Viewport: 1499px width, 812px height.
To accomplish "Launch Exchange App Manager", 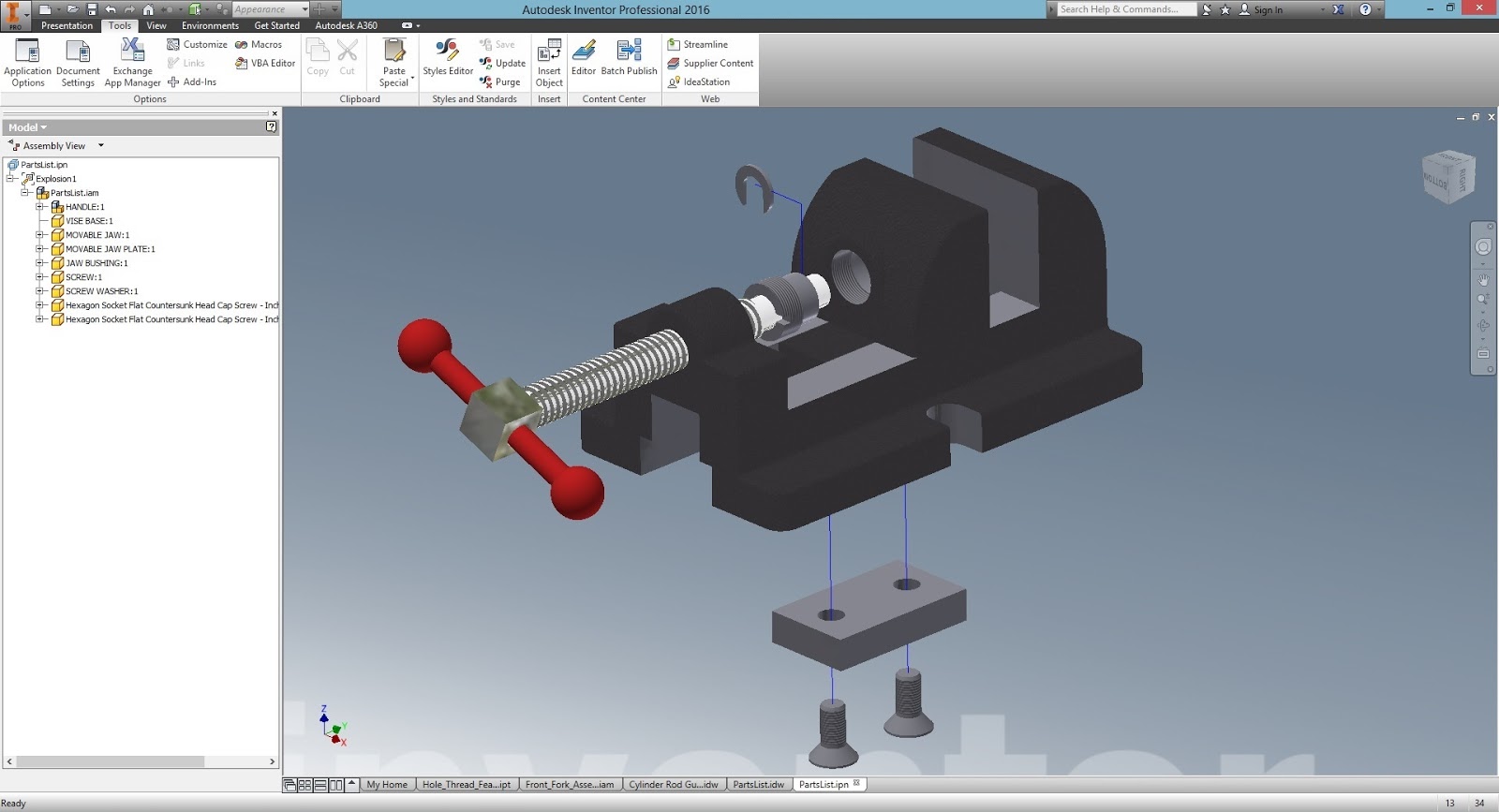I will pyautogui.click(x=132, y=63).
